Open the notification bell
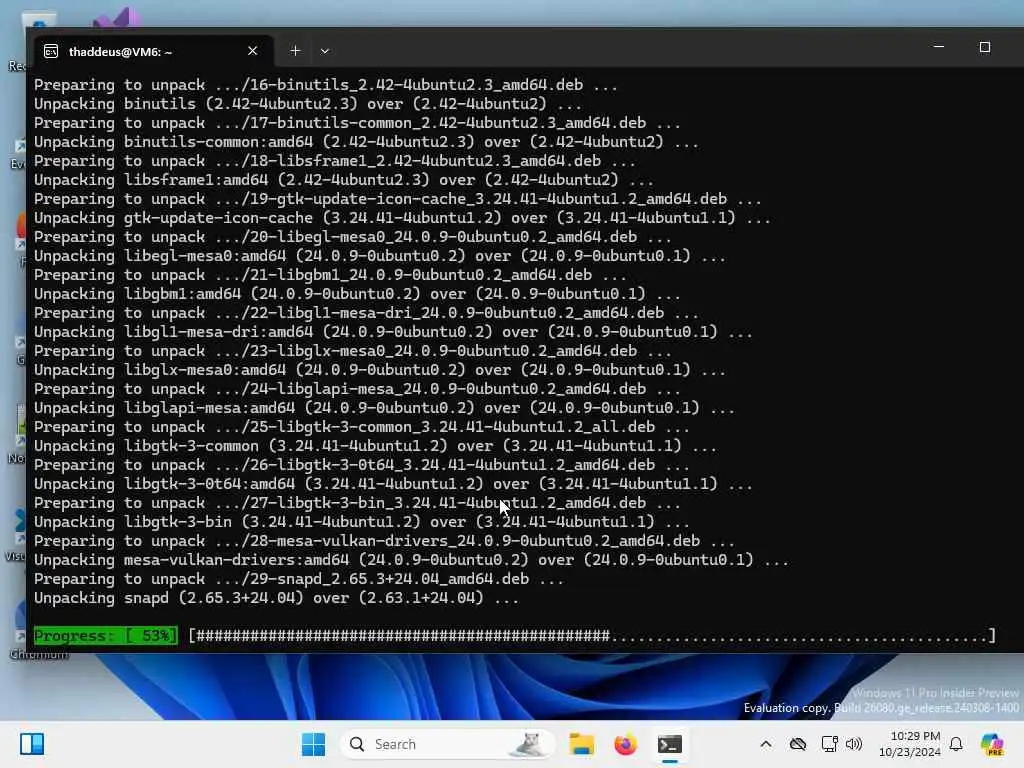 pos(956,744)
